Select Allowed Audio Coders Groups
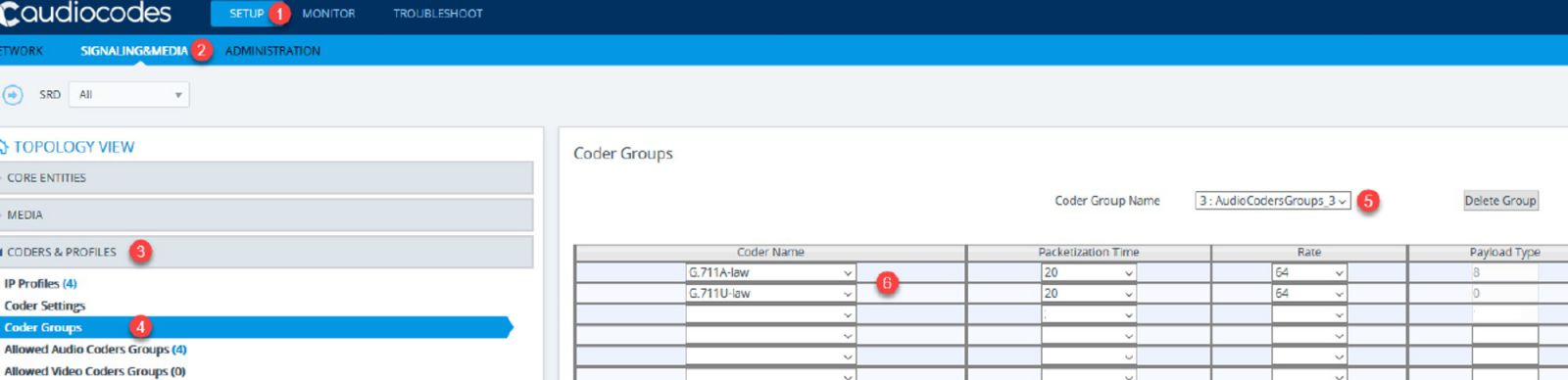The image size is (1568, 380). point(95,350)
